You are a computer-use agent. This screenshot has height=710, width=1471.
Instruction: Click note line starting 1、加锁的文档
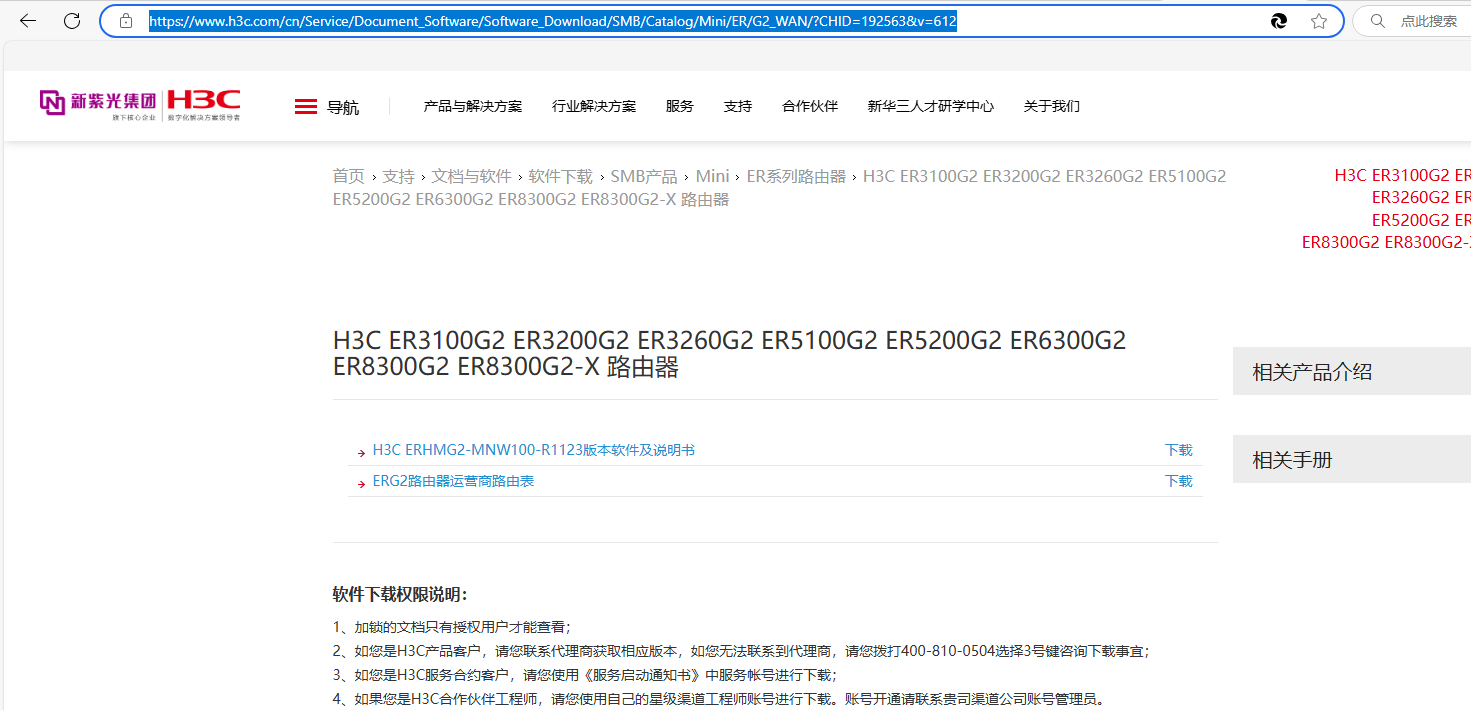[x=452, y=627]
